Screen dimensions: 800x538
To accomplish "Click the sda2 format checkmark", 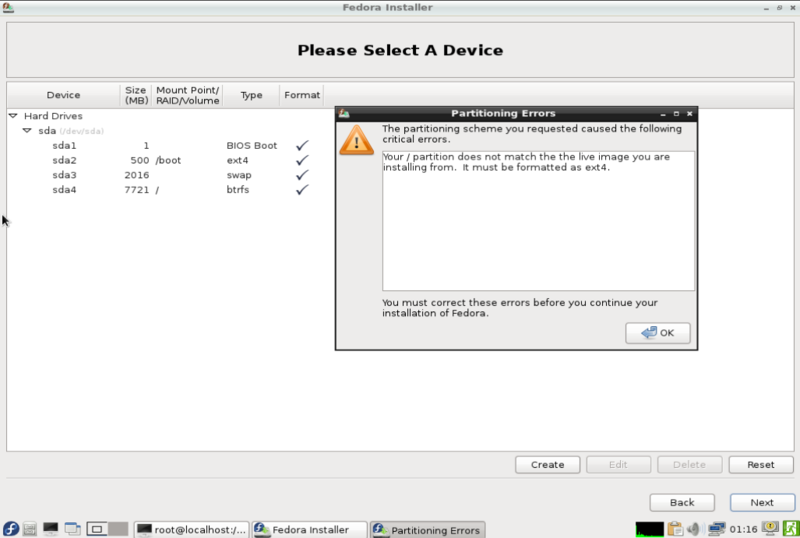I will click(302, 160).
